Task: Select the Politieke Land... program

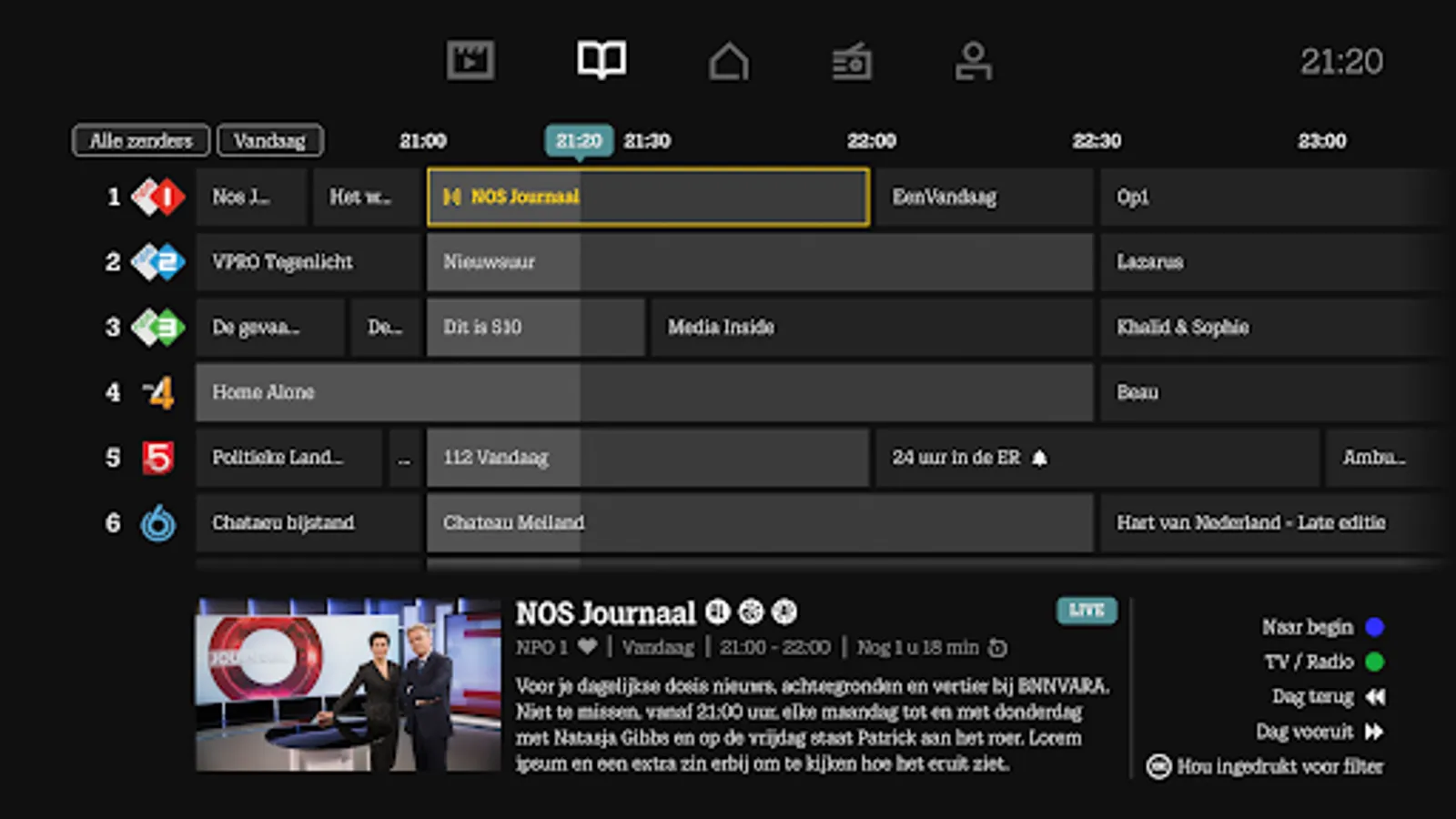Action: [289, 458]
